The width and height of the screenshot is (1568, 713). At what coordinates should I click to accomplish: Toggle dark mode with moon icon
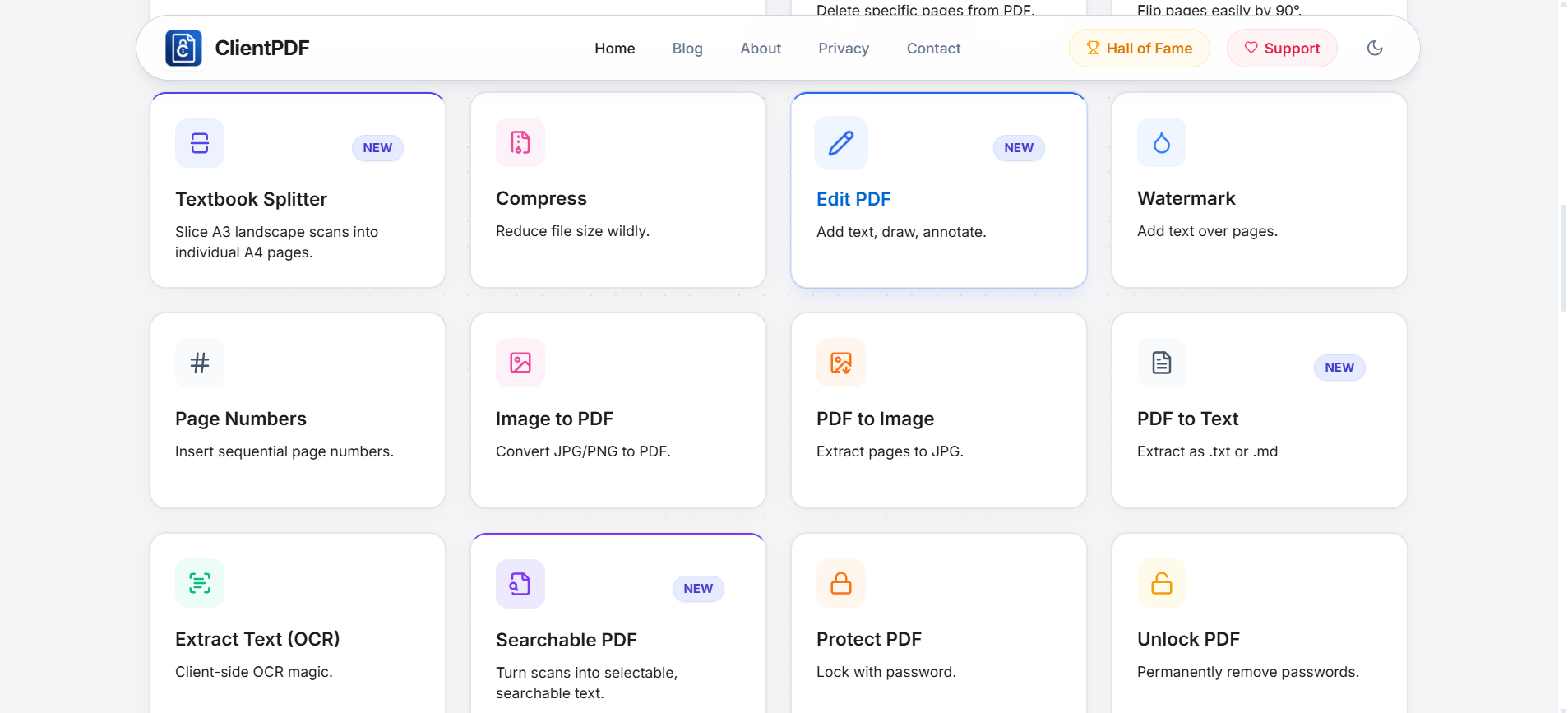coord(1375,48)
